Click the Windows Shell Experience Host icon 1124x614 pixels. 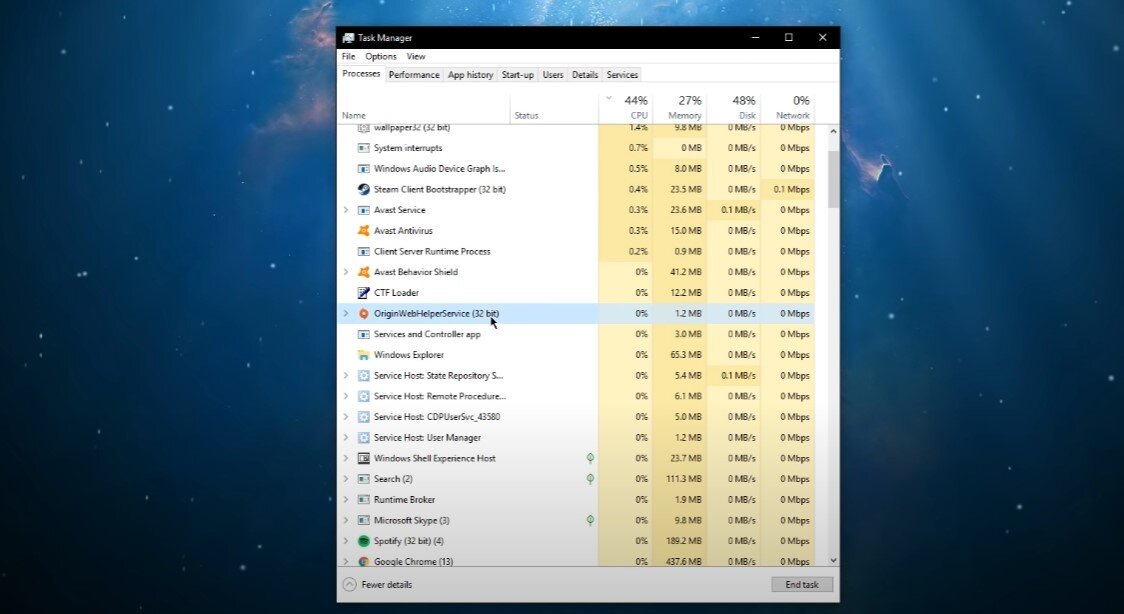coord(363,459)
